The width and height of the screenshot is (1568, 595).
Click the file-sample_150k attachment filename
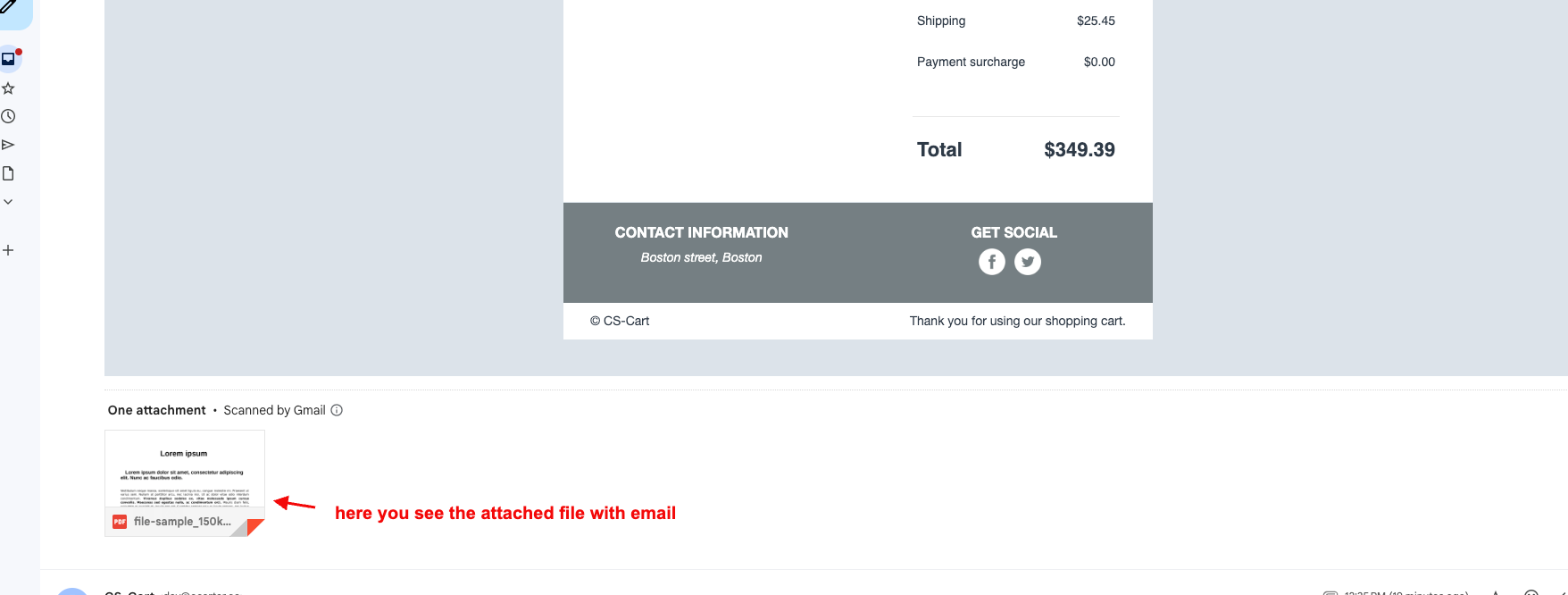pos(182,522)
